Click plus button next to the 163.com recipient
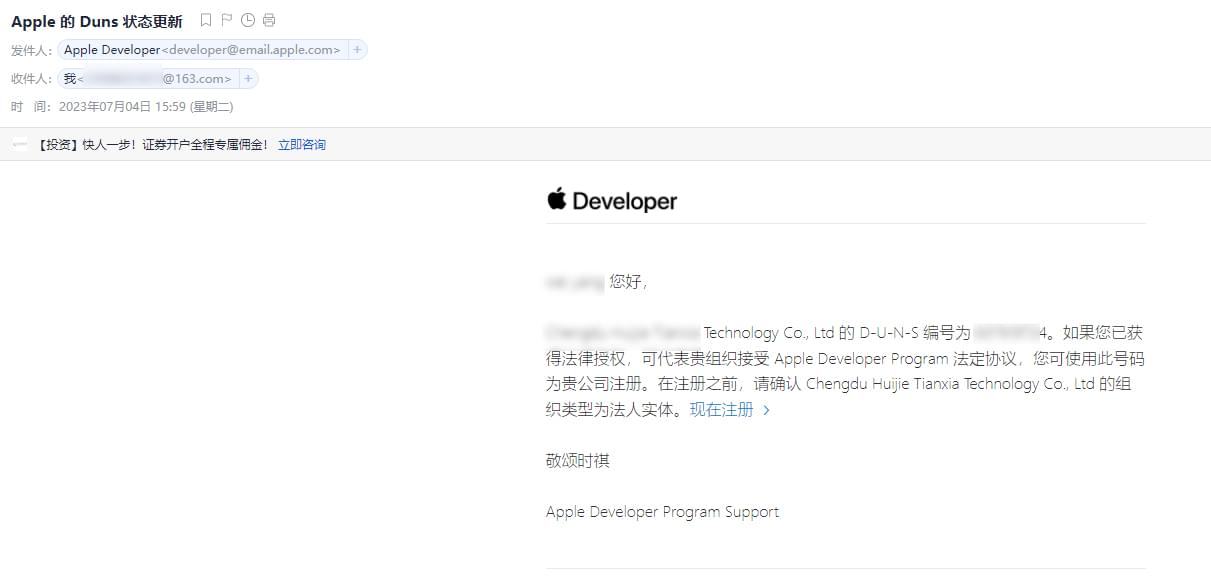Screen dimensions: 1211x580 248,79
